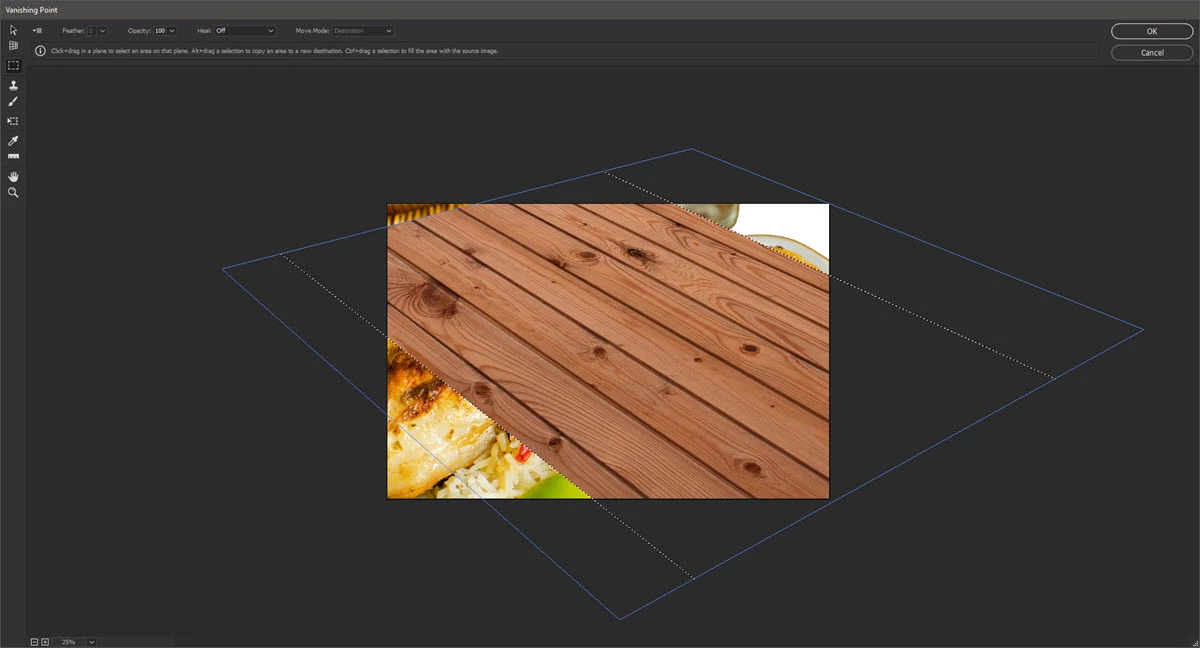1200x648 pixels.
Task: Click the info icon beside the hint text
Action: [x=40, y=50]
